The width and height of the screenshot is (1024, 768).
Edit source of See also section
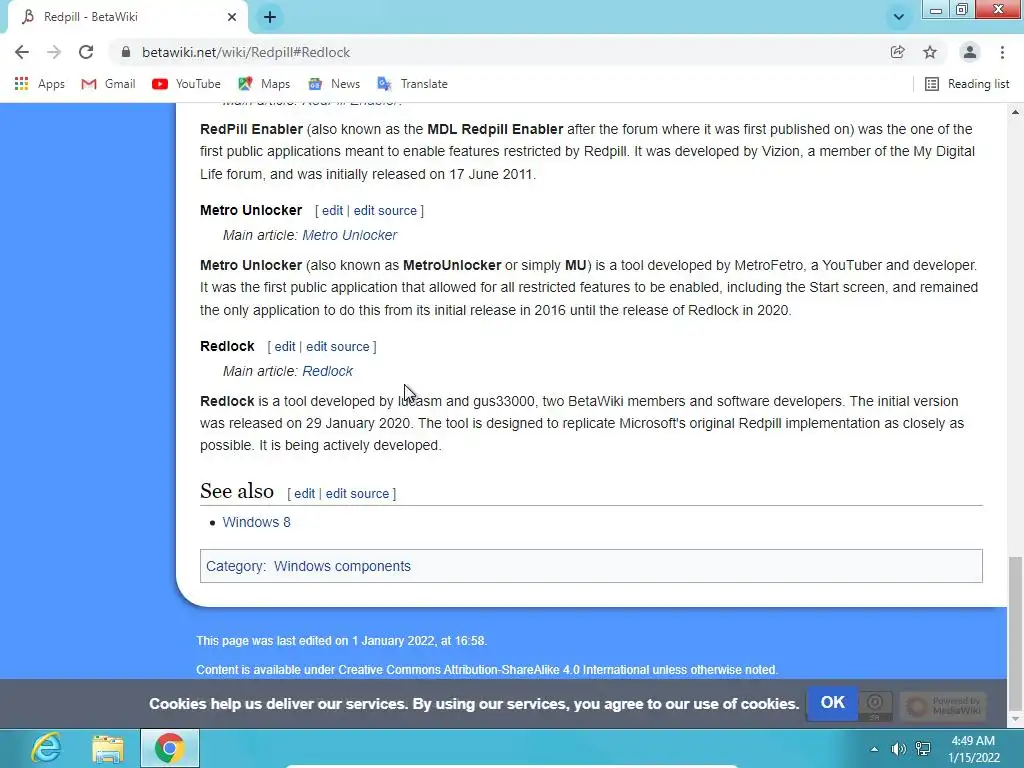[x=357, y=494]
